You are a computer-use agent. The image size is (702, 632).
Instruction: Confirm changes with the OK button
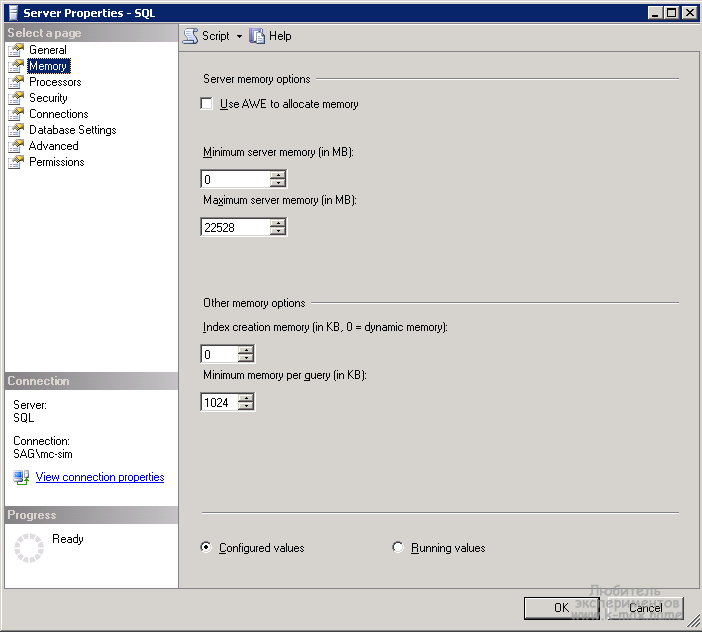(561, 608)
